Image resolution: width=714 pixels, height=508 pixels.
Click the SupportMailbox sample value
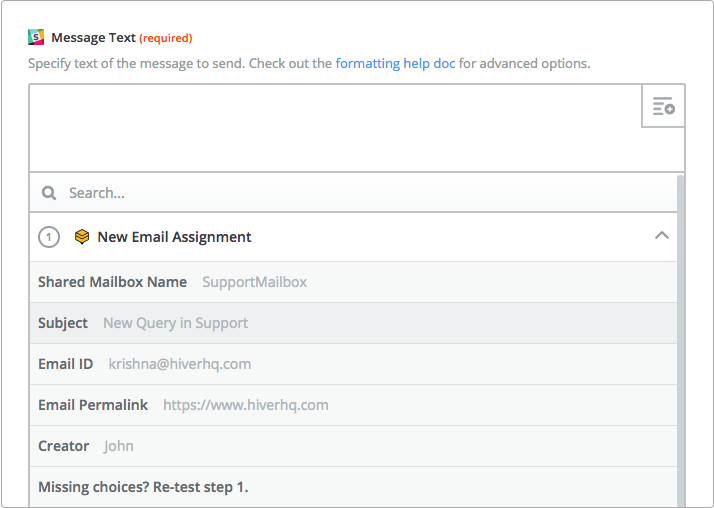tap(255, 282)
